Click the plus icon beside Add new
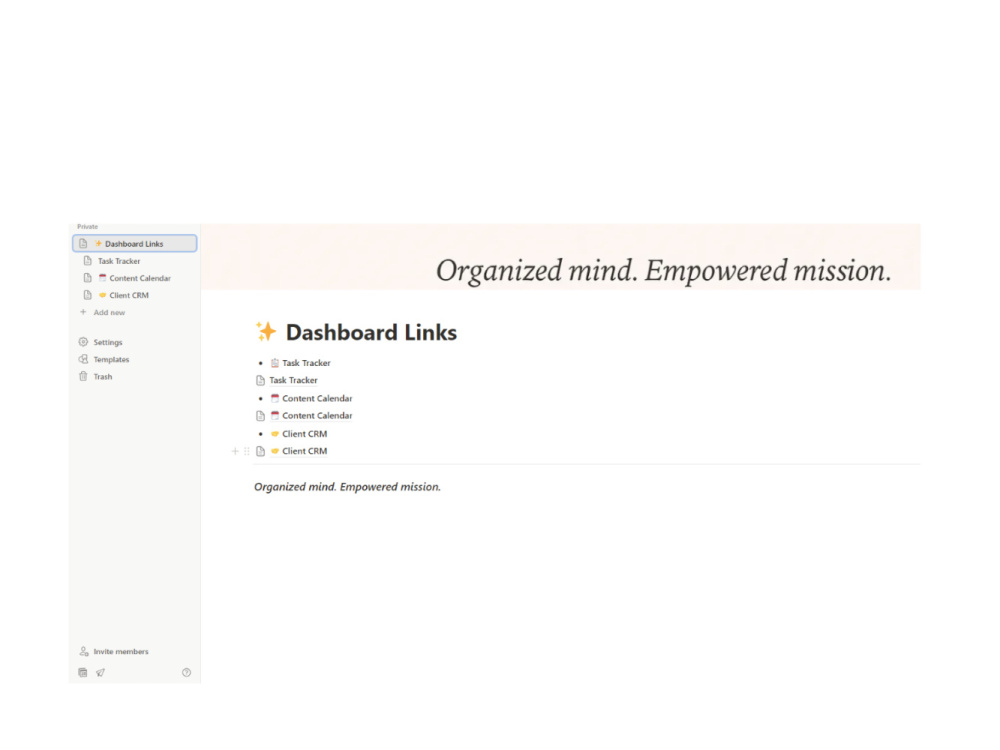1000x750 pixels. [x=83, y=312]
